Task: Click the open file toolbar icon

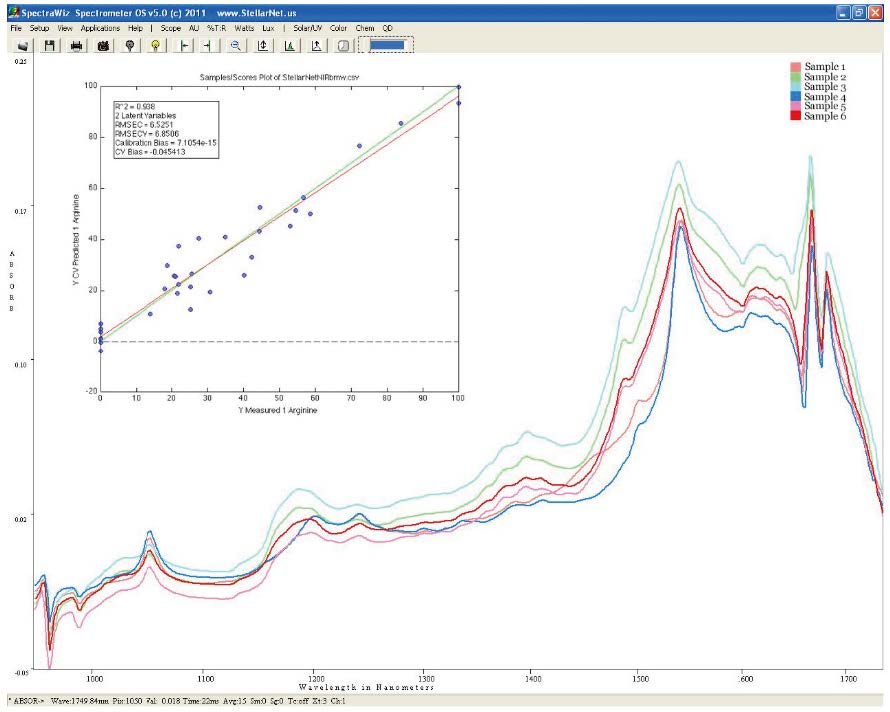Action: 22,45
